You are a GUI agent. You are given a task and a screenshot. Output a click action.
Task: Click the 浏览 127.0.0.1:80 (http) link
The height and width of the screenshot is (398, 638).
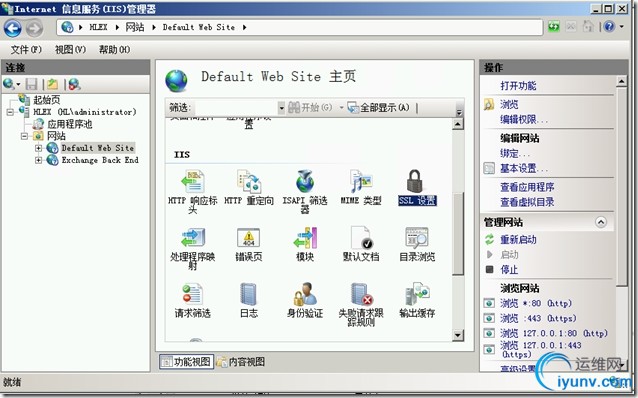point(554,333)
